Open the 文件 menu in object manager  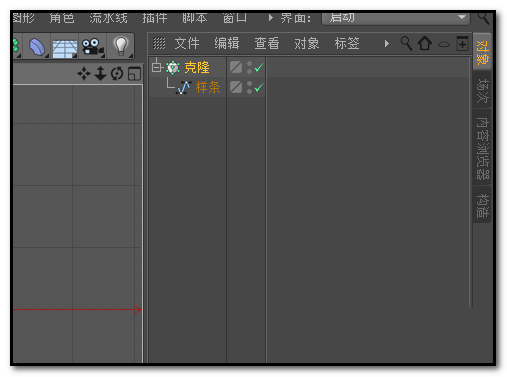pyautogui.click(x=187, y=43)
